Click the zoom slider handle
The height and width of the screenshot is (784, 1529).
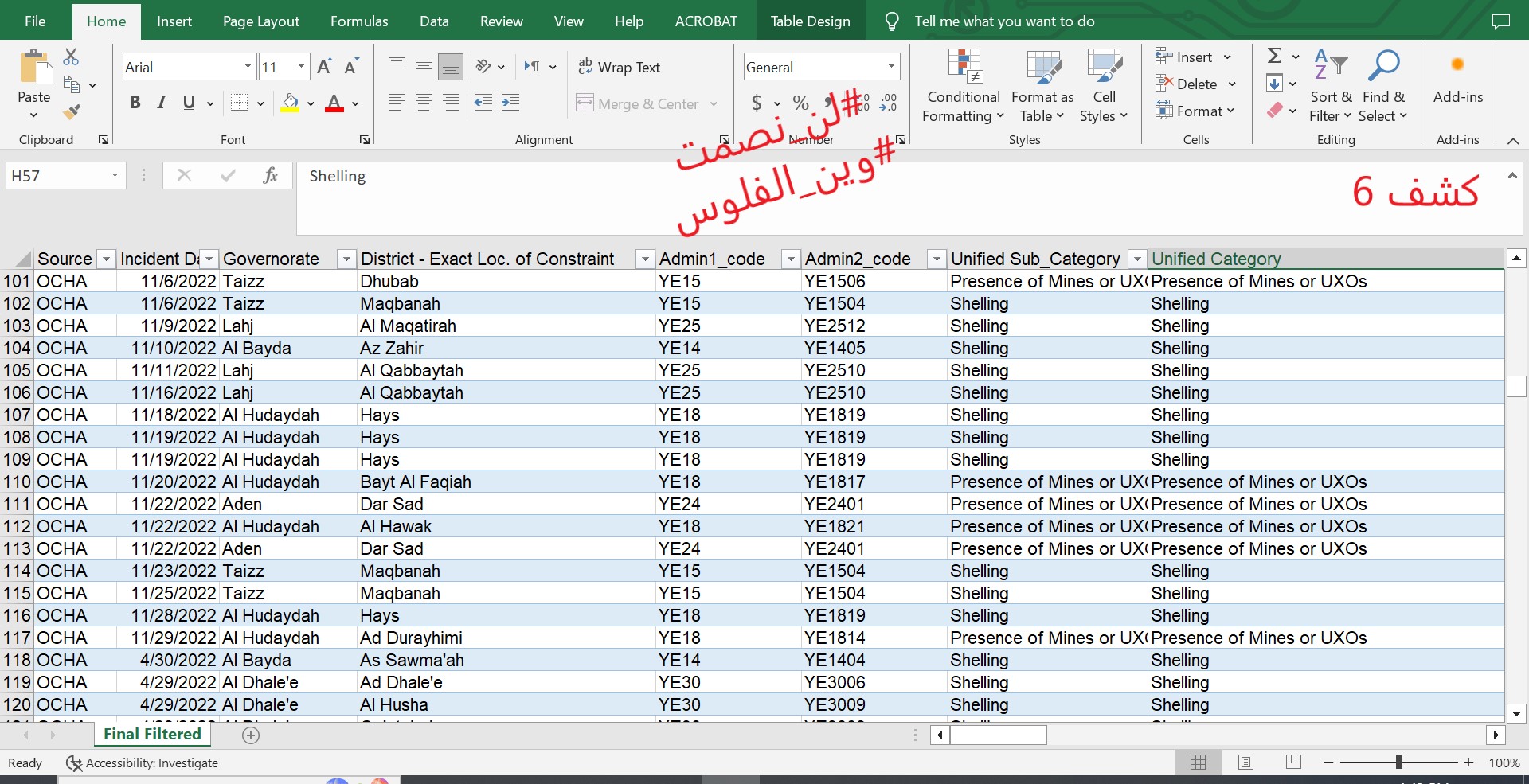click(1398, 763)
